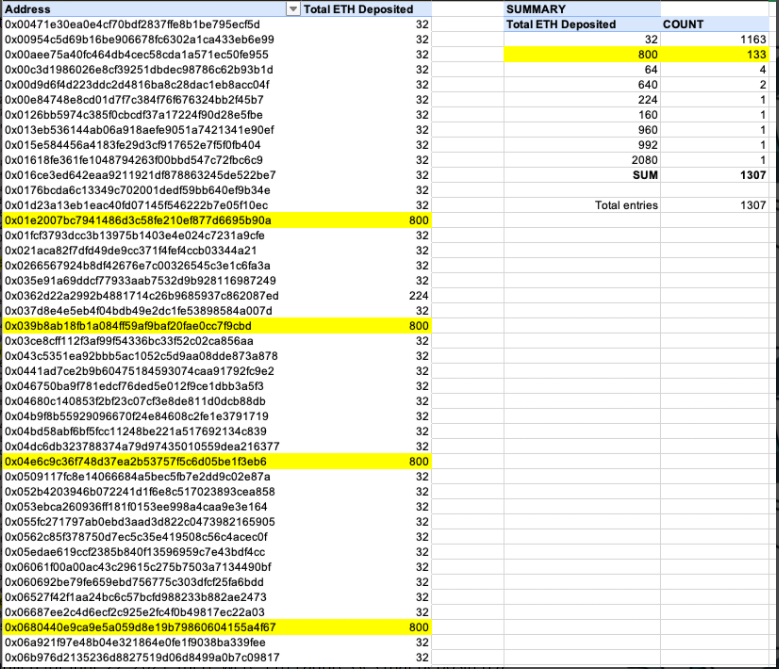Select the Total entries label cell
The width and height of the screenshot is (779, 669).
click(x=582, y=205)
